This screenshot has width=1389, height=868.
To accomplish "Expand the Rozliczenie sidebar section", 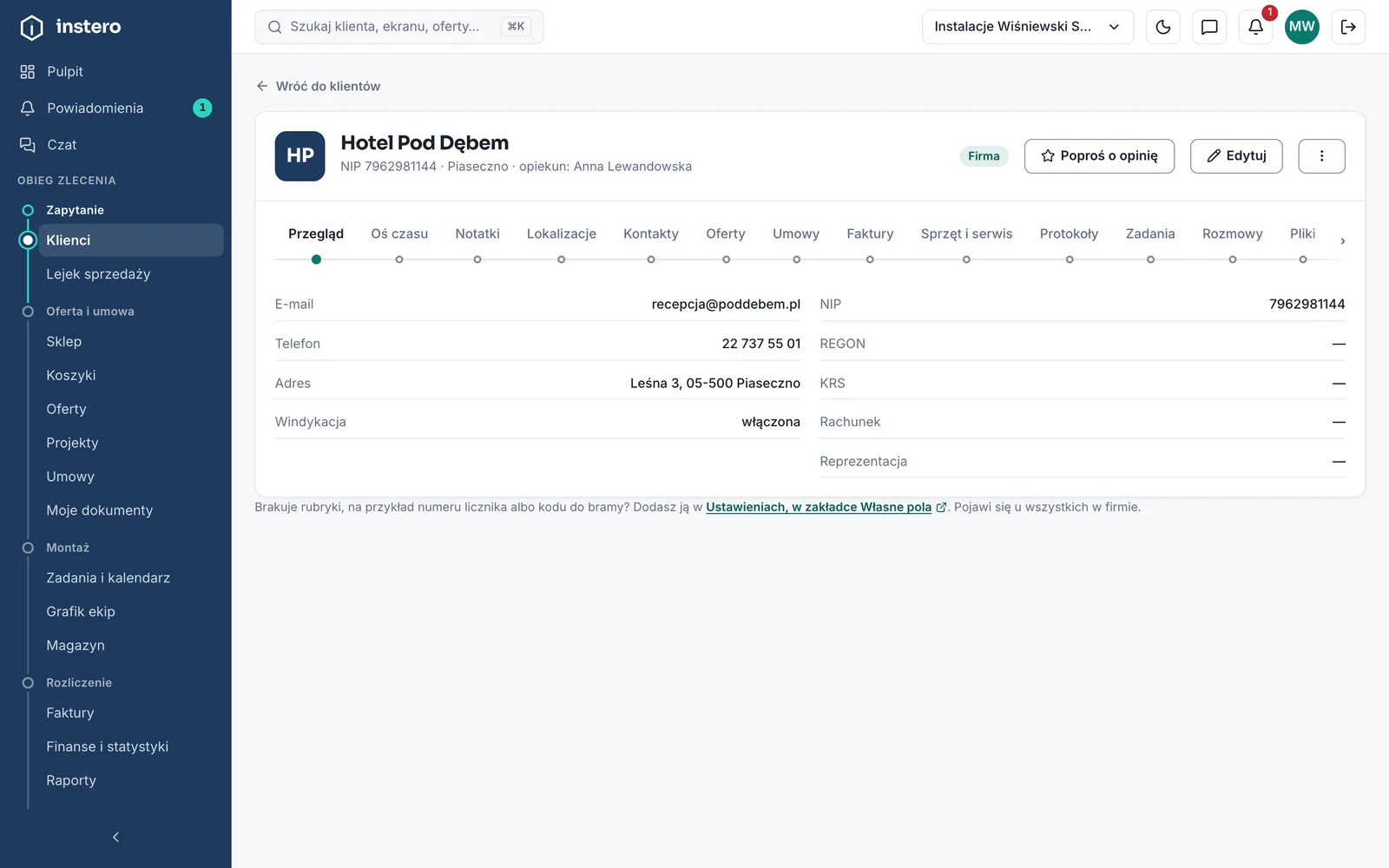I will pos(78,682).
